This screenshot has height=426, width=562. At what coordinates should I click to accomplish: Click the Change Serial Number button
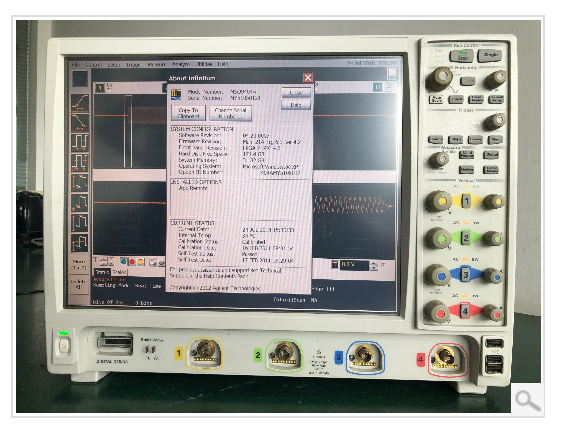click(230, 113)
